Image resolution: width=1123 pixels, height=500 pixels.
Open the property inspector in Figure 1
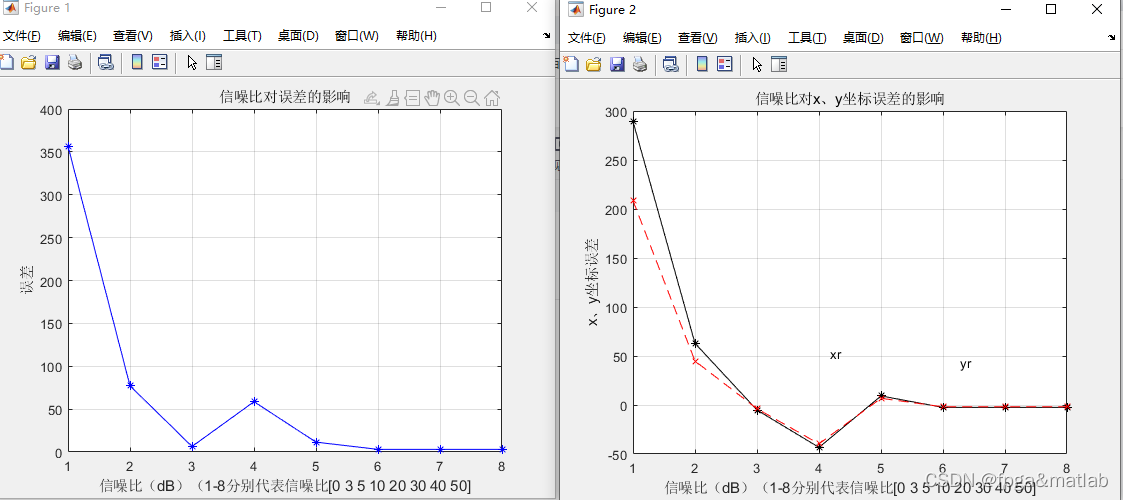(x=214, y=63)
